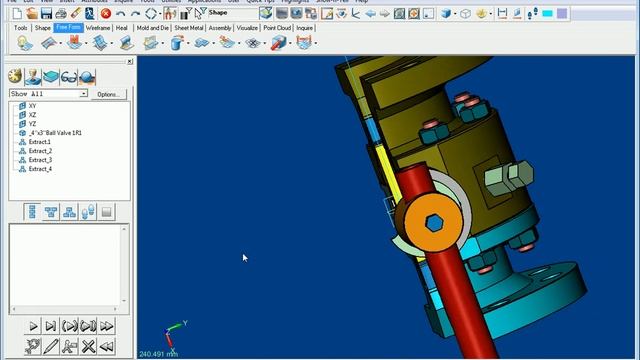The image size is (640, 360).
Task: Click the running man exit icon
Action: (90, 13)
